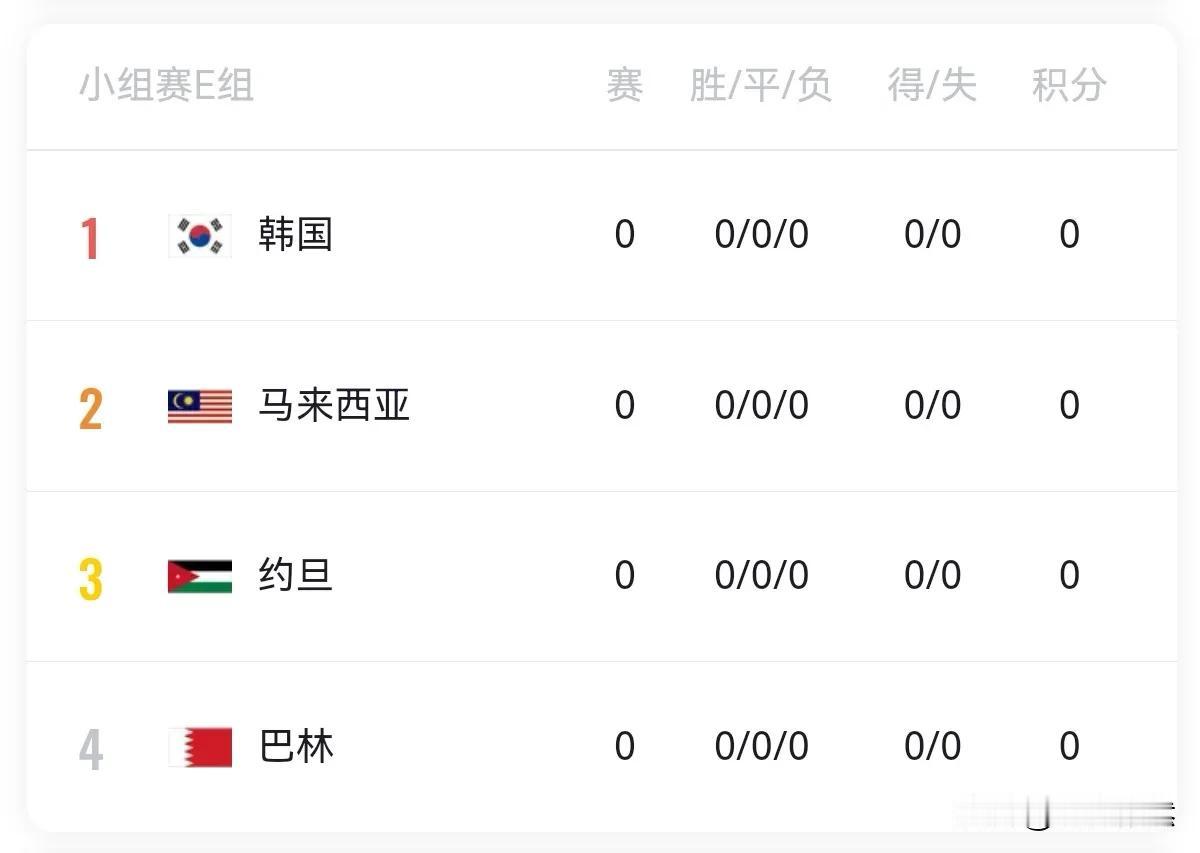1200x853 pixels.
Task: Click the South Korea flag icon
Action: [200, 236]
